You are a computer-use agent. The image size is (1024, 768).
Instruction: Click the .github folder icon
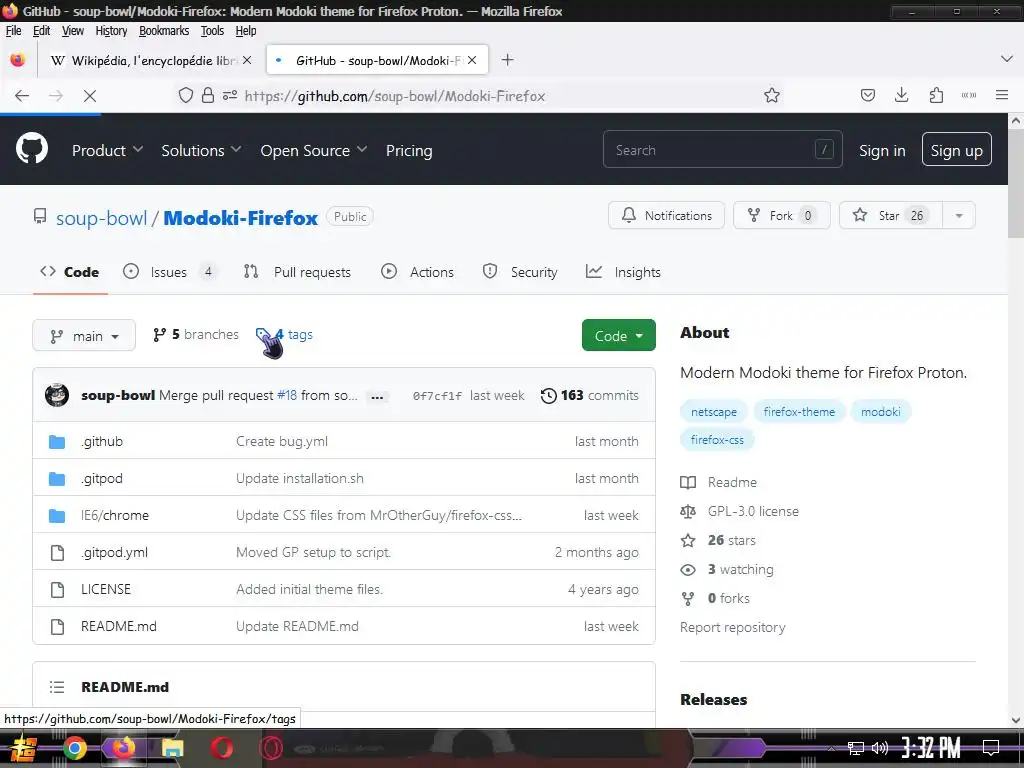click(x=57, y=442)
